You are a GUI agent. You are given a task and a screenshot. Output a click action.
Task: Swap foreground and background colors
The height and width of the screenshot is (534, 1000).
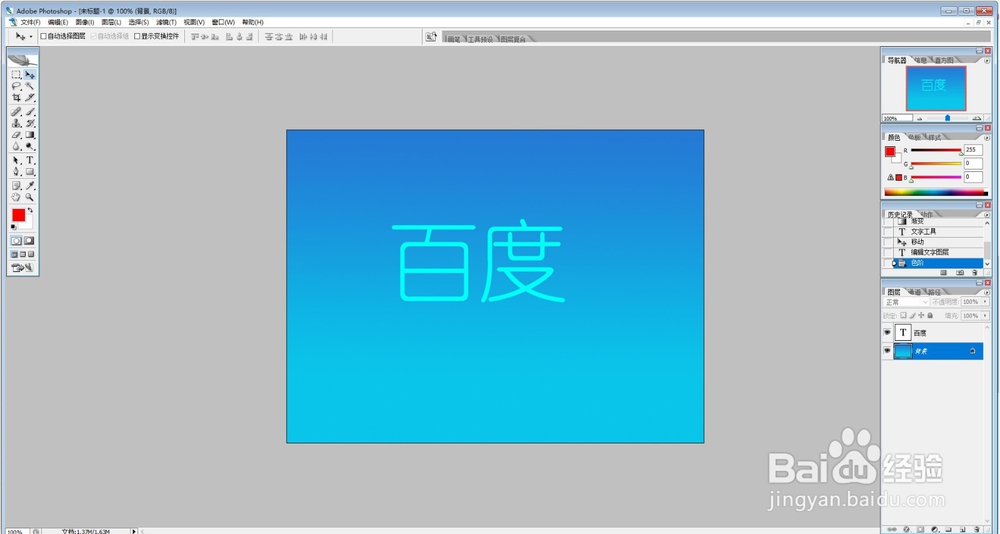(30, 211)
